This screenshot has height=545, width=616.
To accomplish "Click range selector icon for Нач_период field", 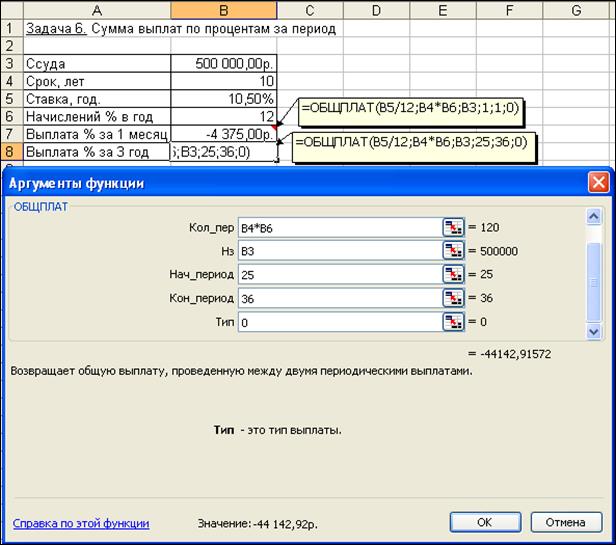I will coord(454,274).
